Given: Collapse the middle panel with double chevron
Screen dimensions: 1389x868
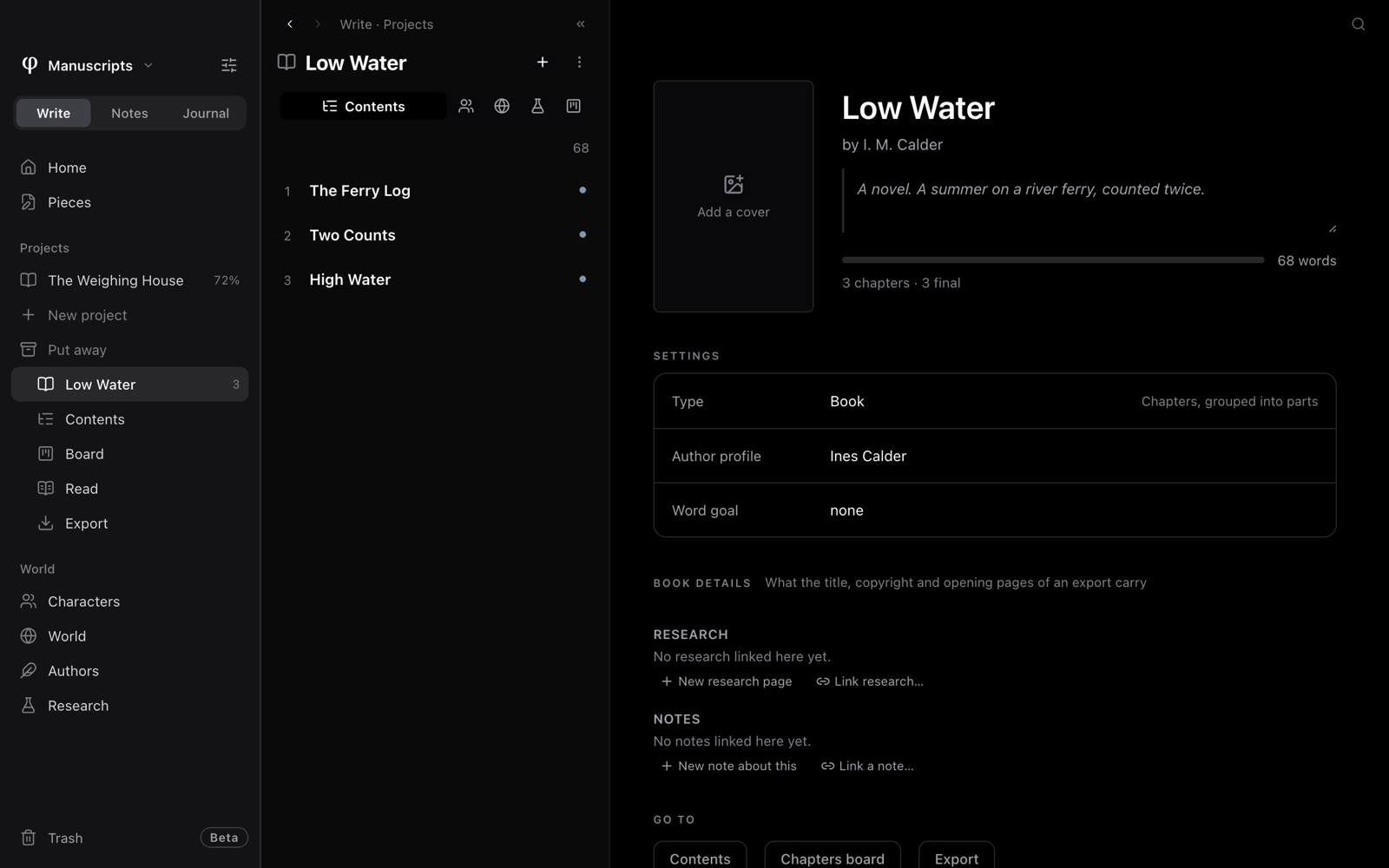Looking at the screenshot, I should coord(581,24).
